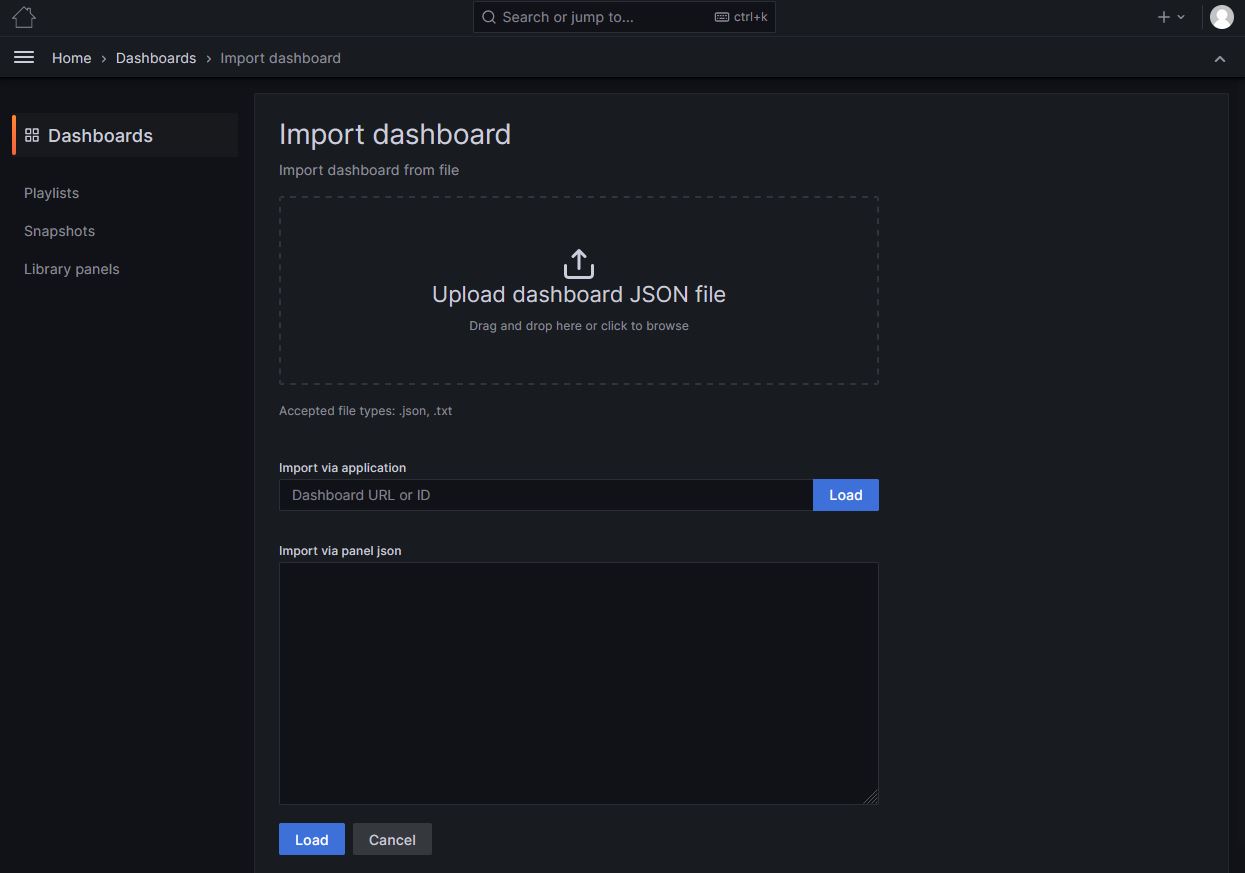Image resolution: width=1245 pixels, height=873 pixels.
Task: Click the user profile avatar
Action: point(1221,17)
